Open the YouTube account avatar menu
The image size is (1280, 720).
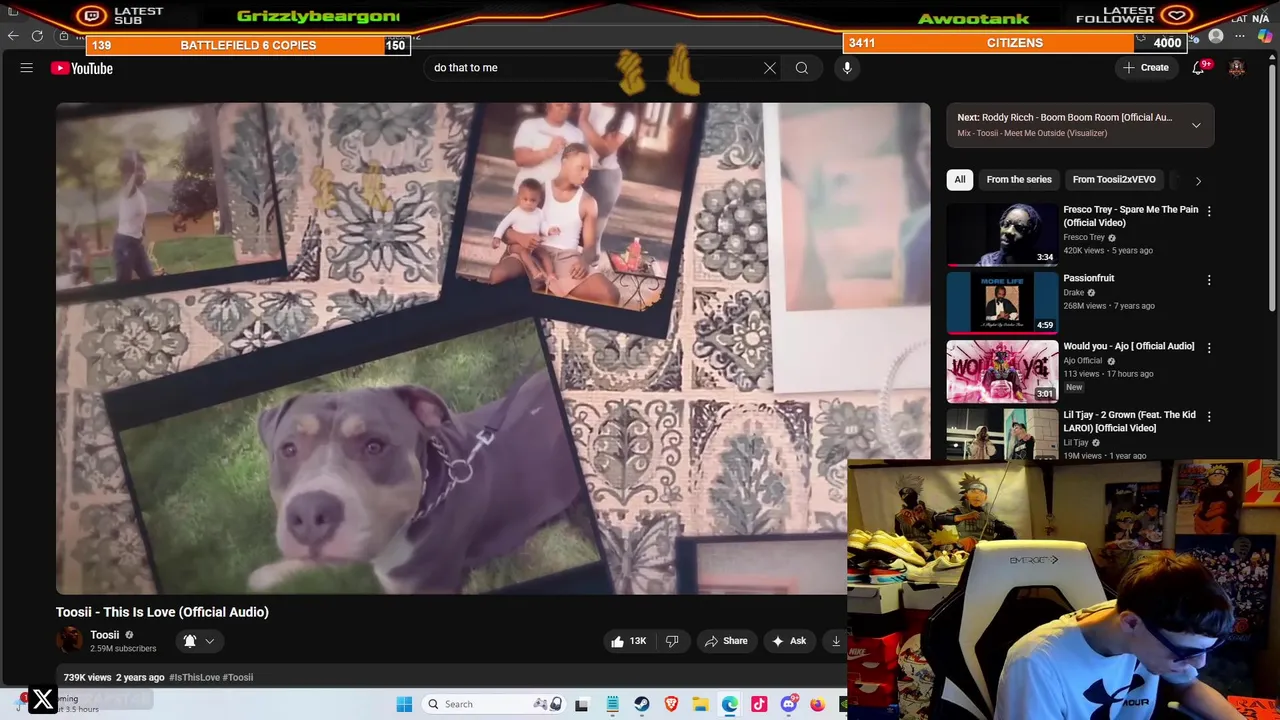point(1237,68)
